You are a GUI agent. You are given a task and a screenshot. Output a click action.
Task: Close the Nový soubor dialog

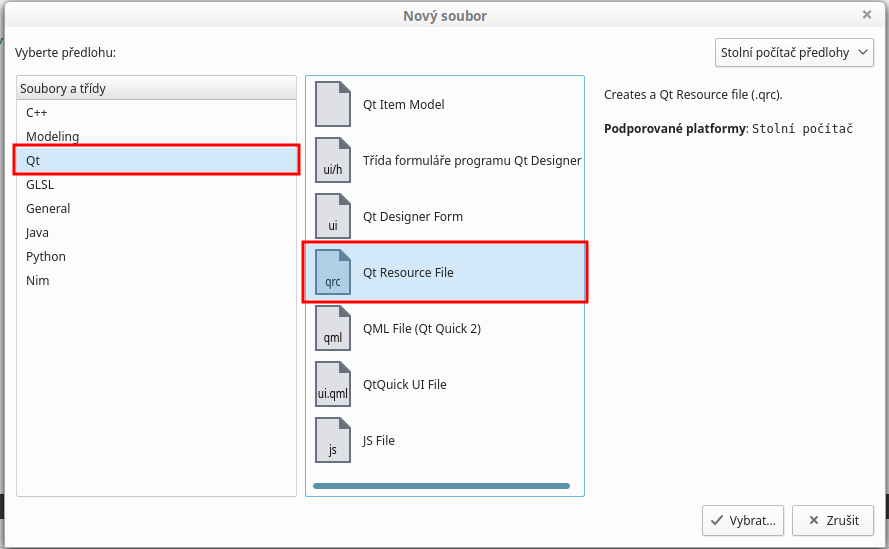(x=867, y=15)
